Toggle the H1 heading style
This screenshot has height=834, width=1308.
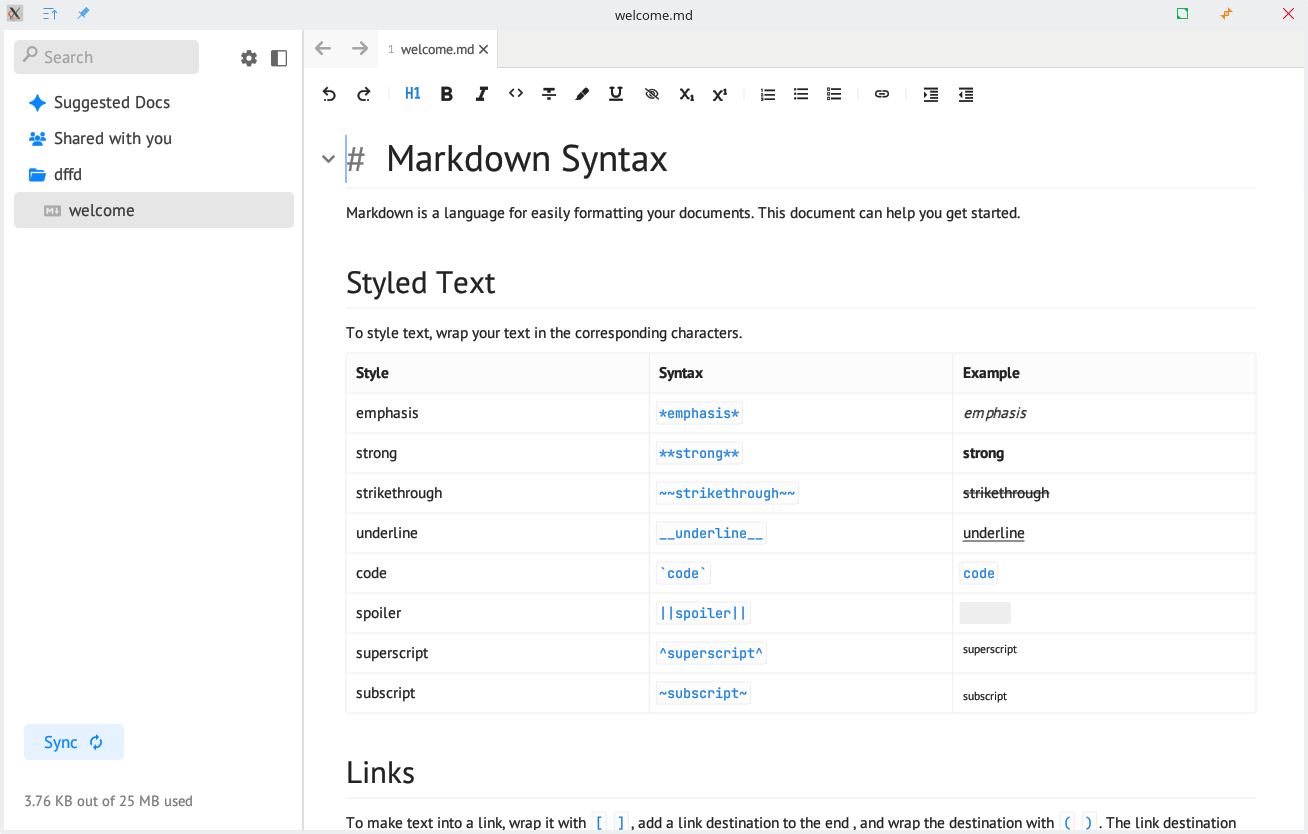pyautogui.click(x=413, y=94)
